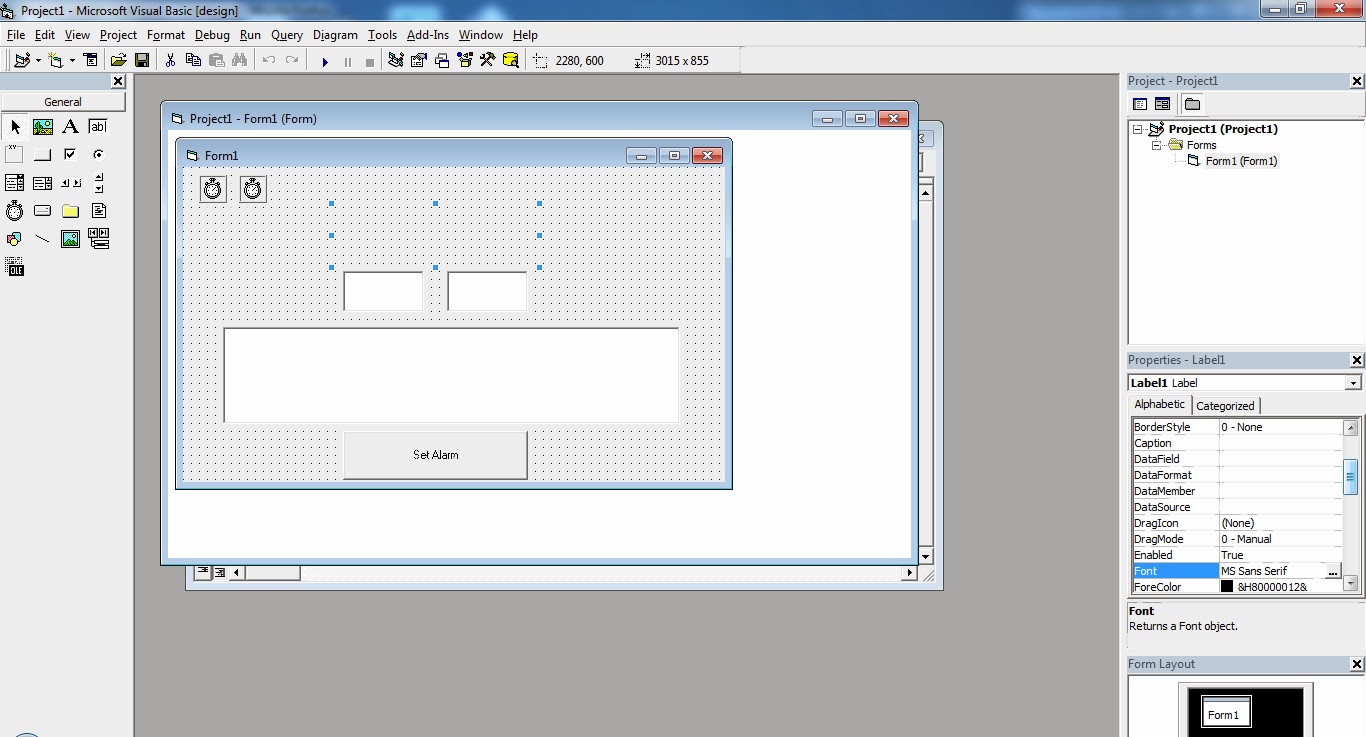Viewport: 1366px width, 737px height.
Task: Start the project with the Run toolbar icon
Action: 325,60
